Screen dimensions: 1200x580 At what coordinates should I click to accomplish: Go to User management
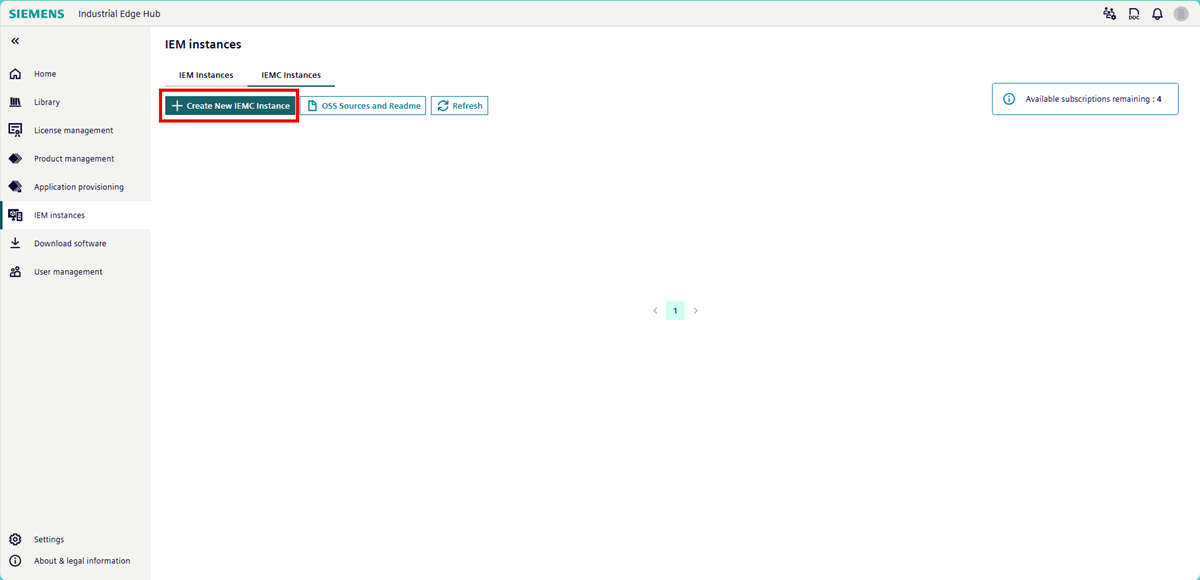click(x=15, y=271)
